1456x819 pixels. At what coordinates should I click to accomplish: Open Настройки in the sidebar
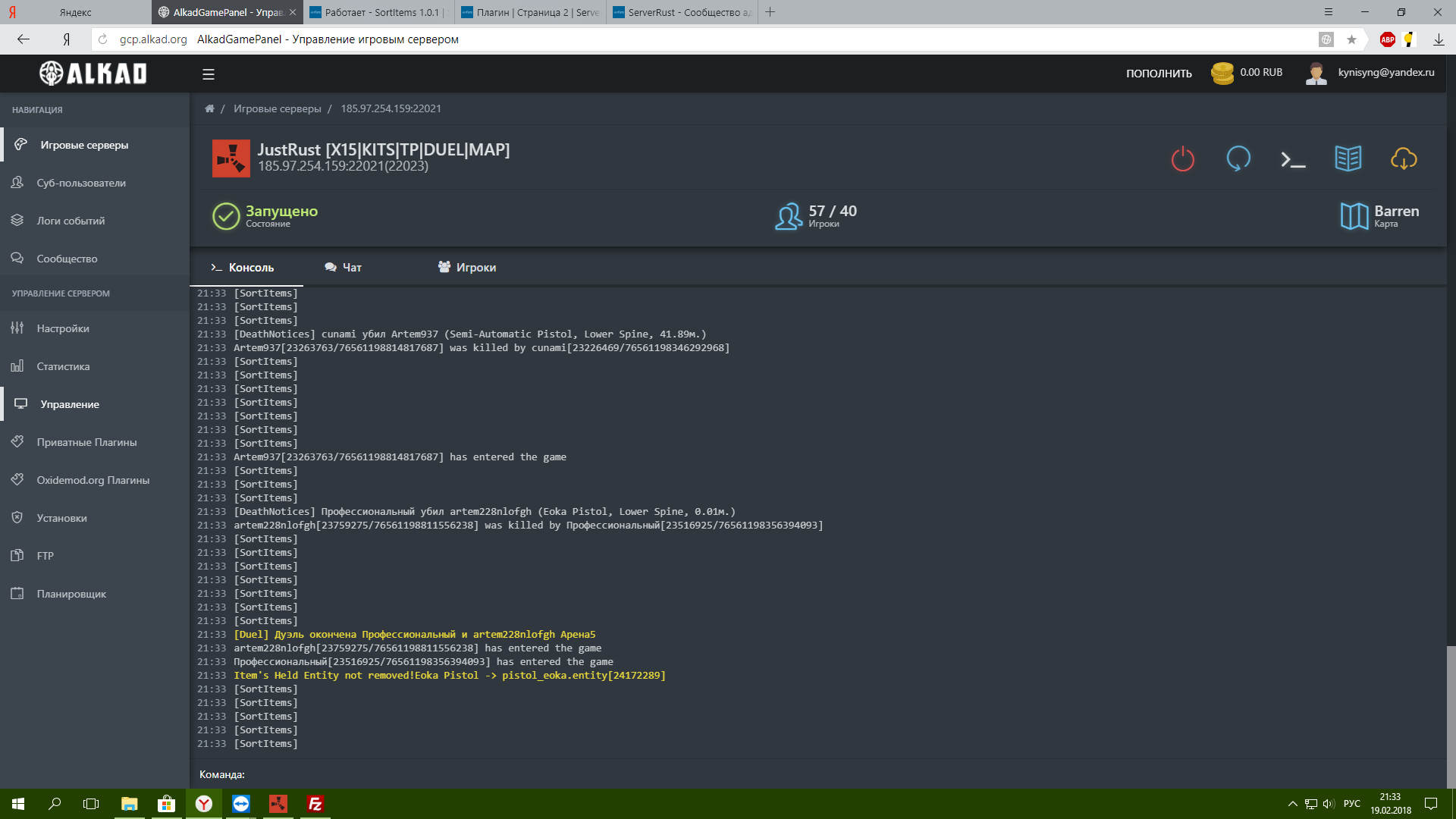[x=63, y=328]
